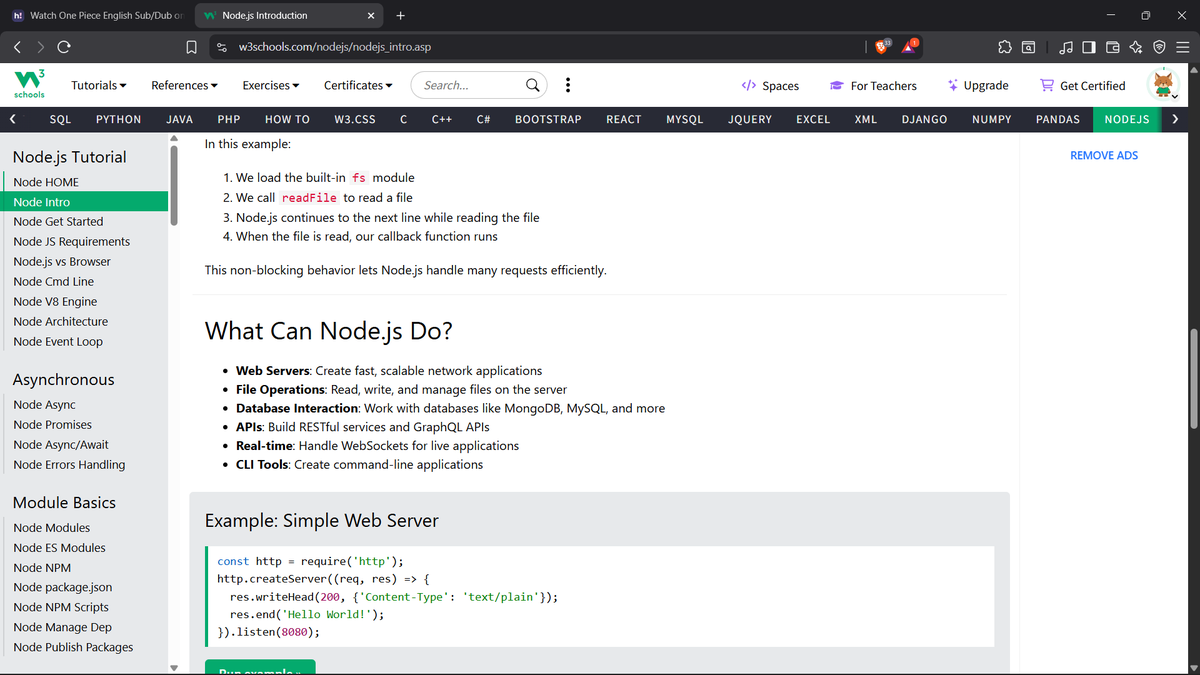This screenshot has width=1200, height=675.
Task: Open For Teachers link
Action: (x=873, y=86)
